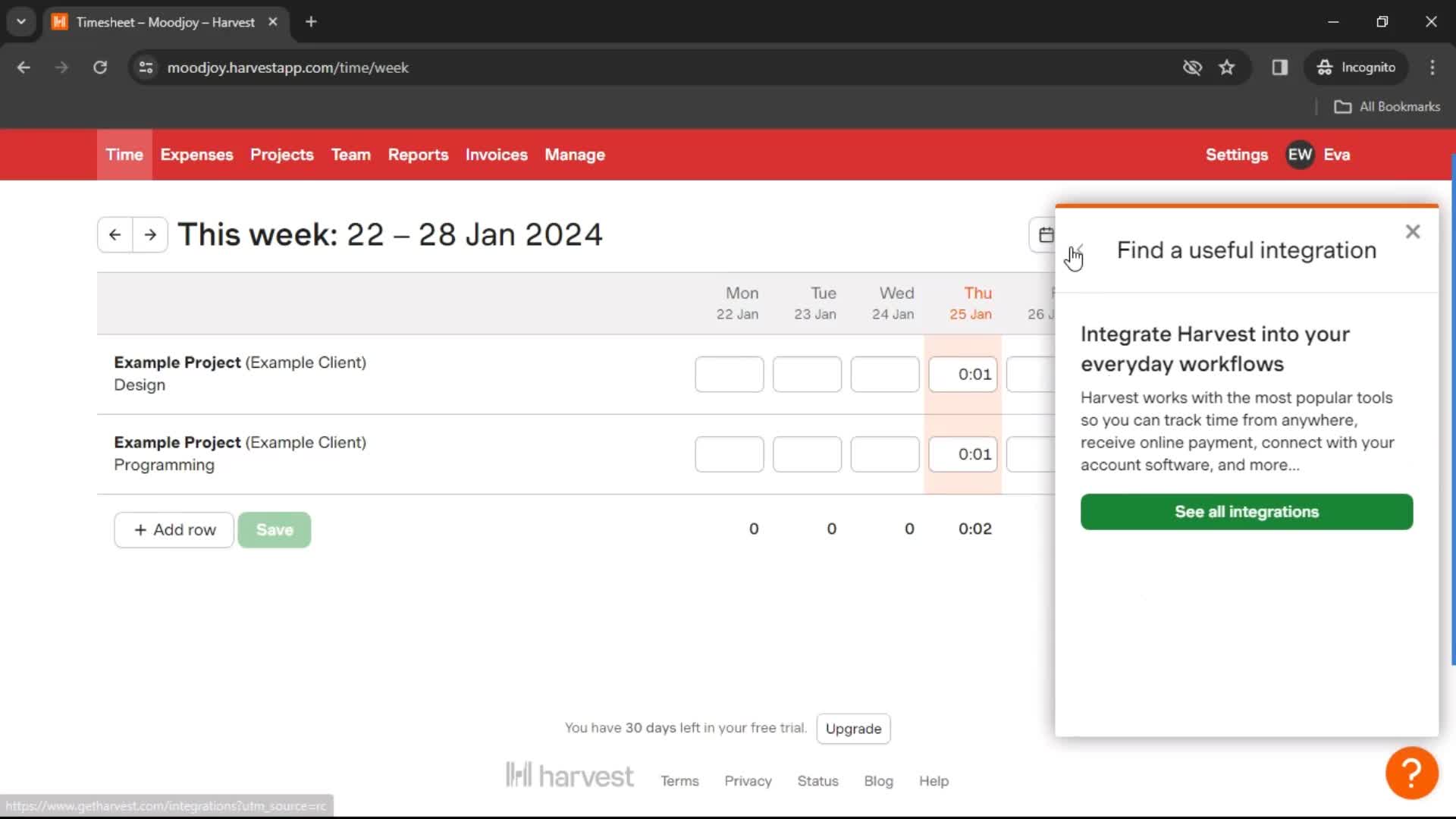Click Design row Wednesday time field
Screen dimensions: 1456x819
pyautogui.click(x=885, y=375)
